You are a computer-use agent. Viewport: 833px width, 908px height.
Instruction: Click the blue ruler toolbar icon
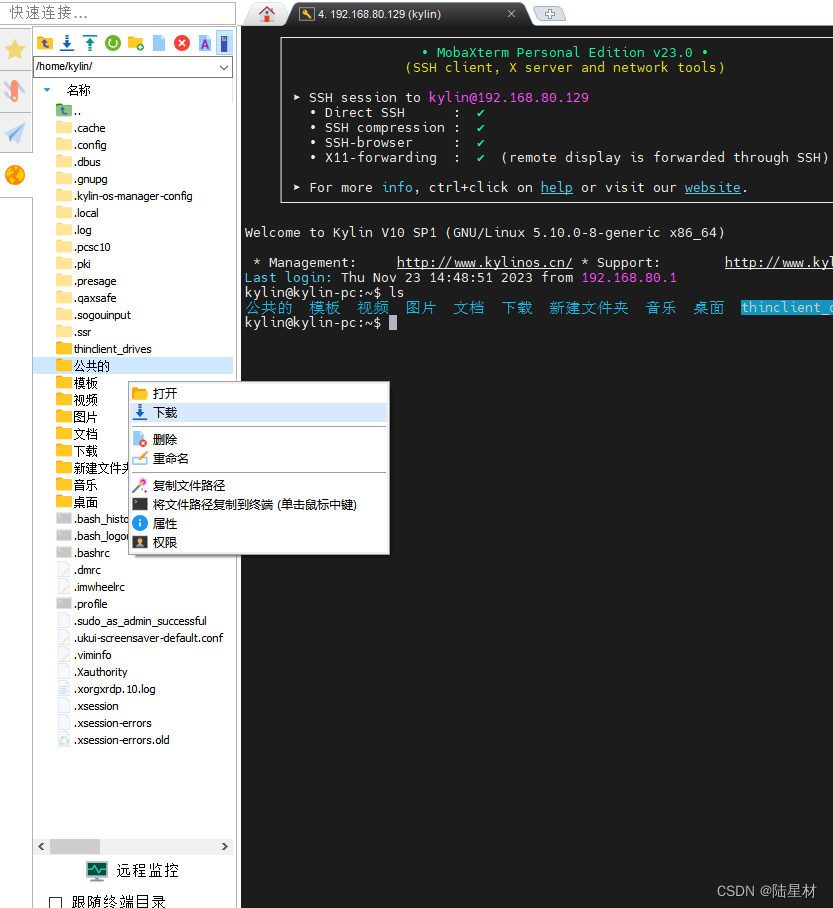click(x=224, y=43)
